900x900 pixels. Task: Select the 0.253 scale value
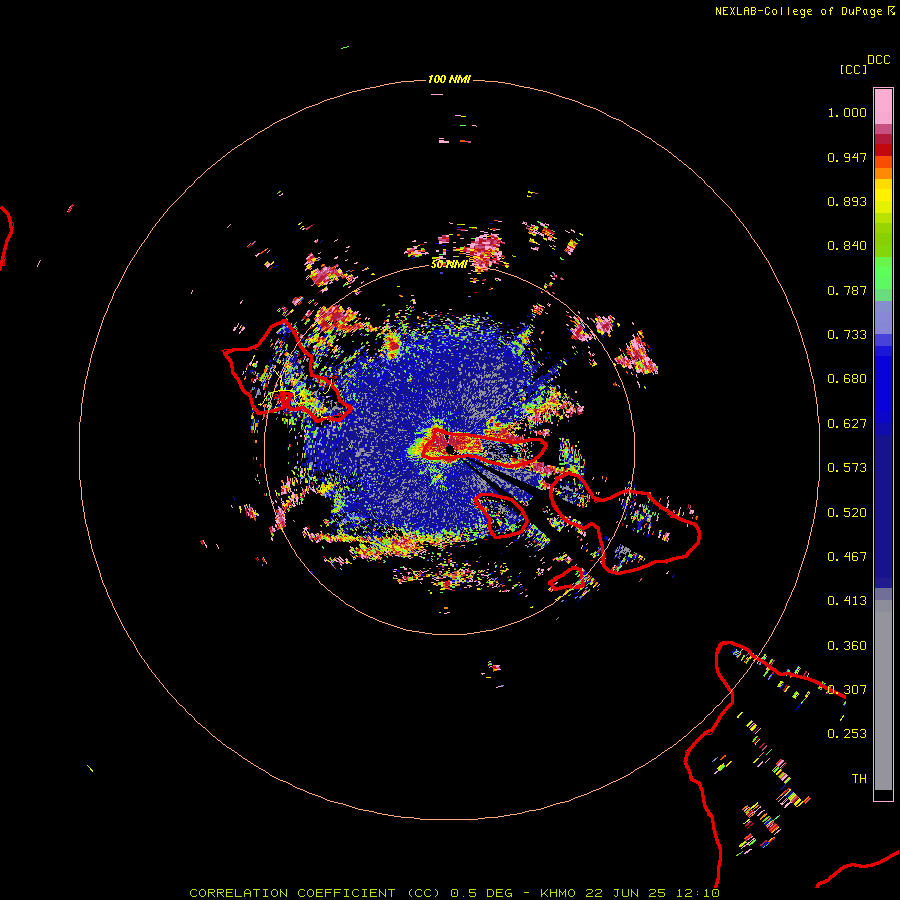(847, 734)
